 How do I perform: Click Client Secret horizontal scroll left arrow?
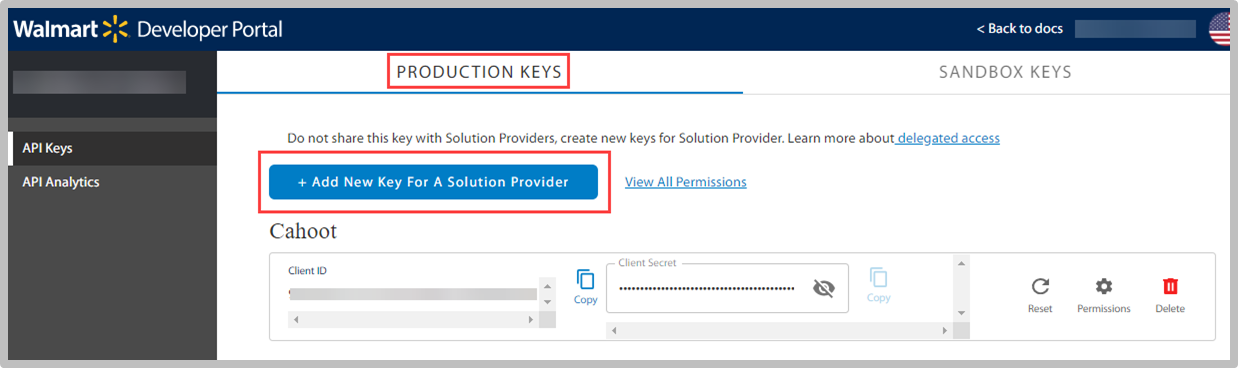pos(614,329)
